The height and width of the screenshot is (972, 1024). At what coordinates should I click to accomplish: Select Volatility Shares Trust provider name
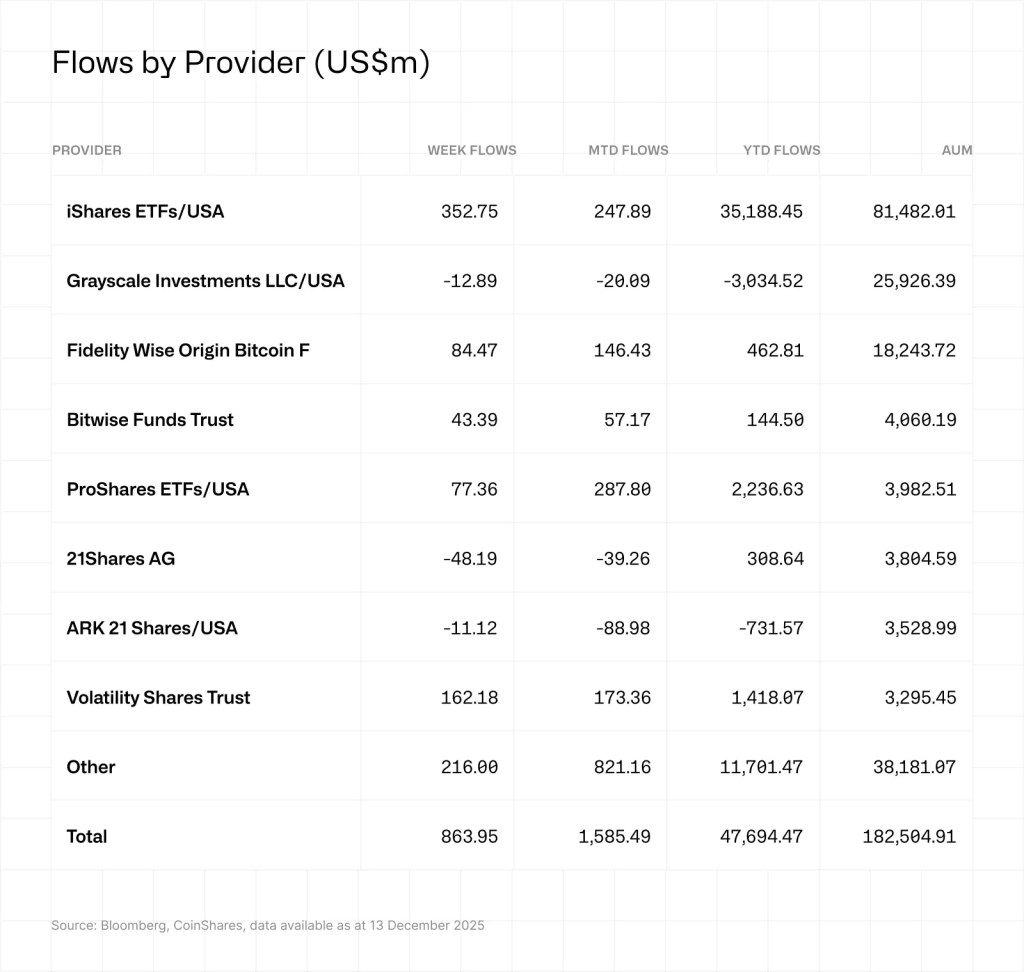pyautogui.click(x=158, y=697)
